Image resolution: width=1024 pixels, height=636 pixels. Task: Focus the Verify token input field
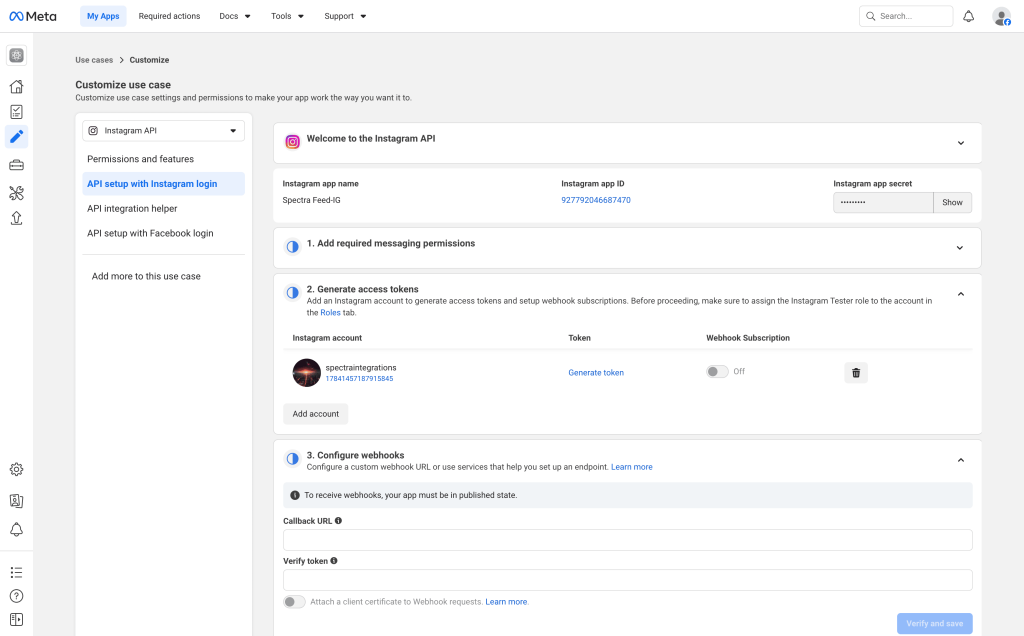[x=628, y=580]
